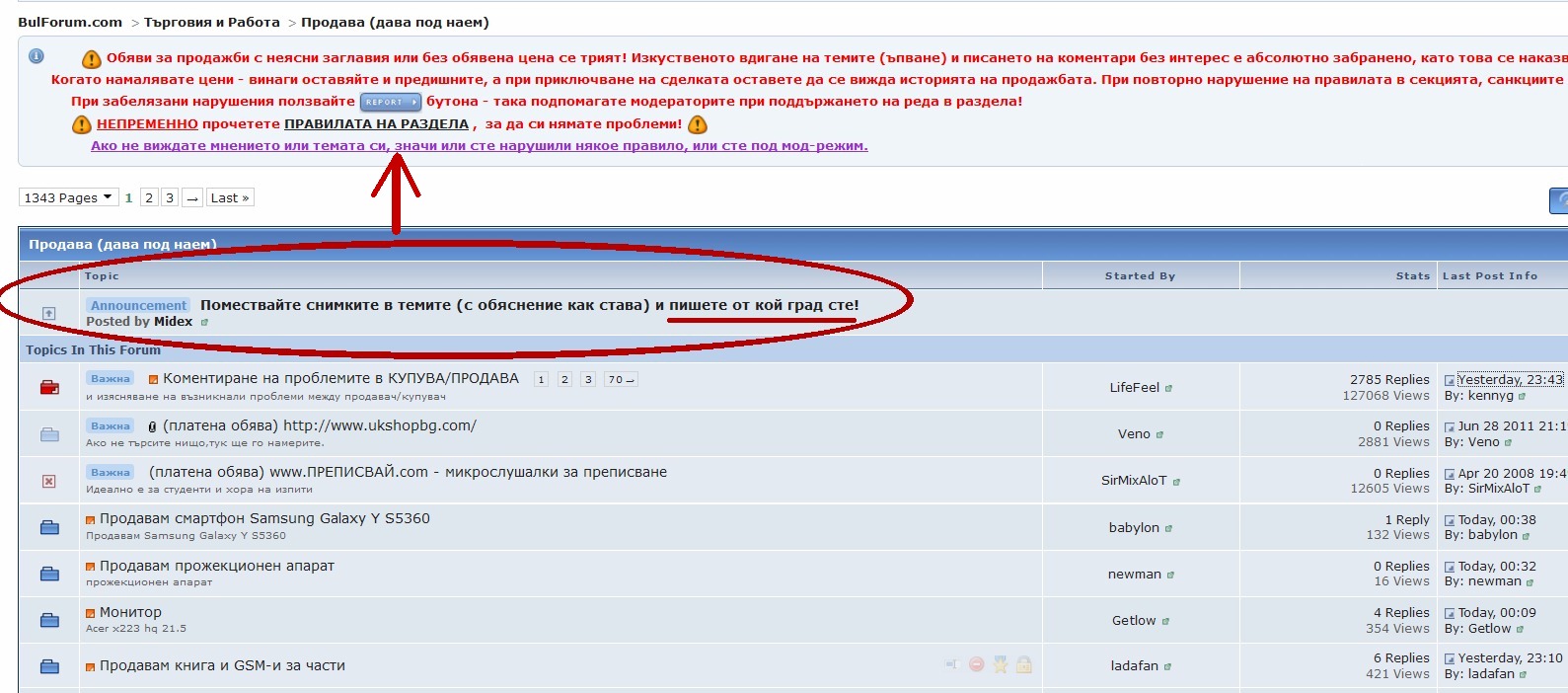
Task: Open the Продавам прожекционен апарат topic
Action: (x=217, y=566)
